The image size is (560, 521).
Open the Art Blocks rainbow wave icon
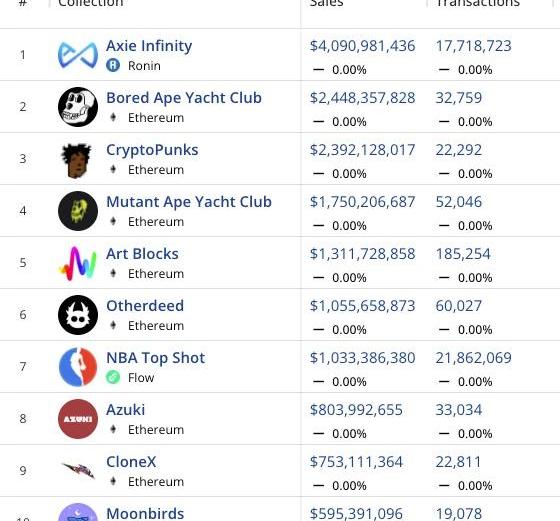pos(78,263)
